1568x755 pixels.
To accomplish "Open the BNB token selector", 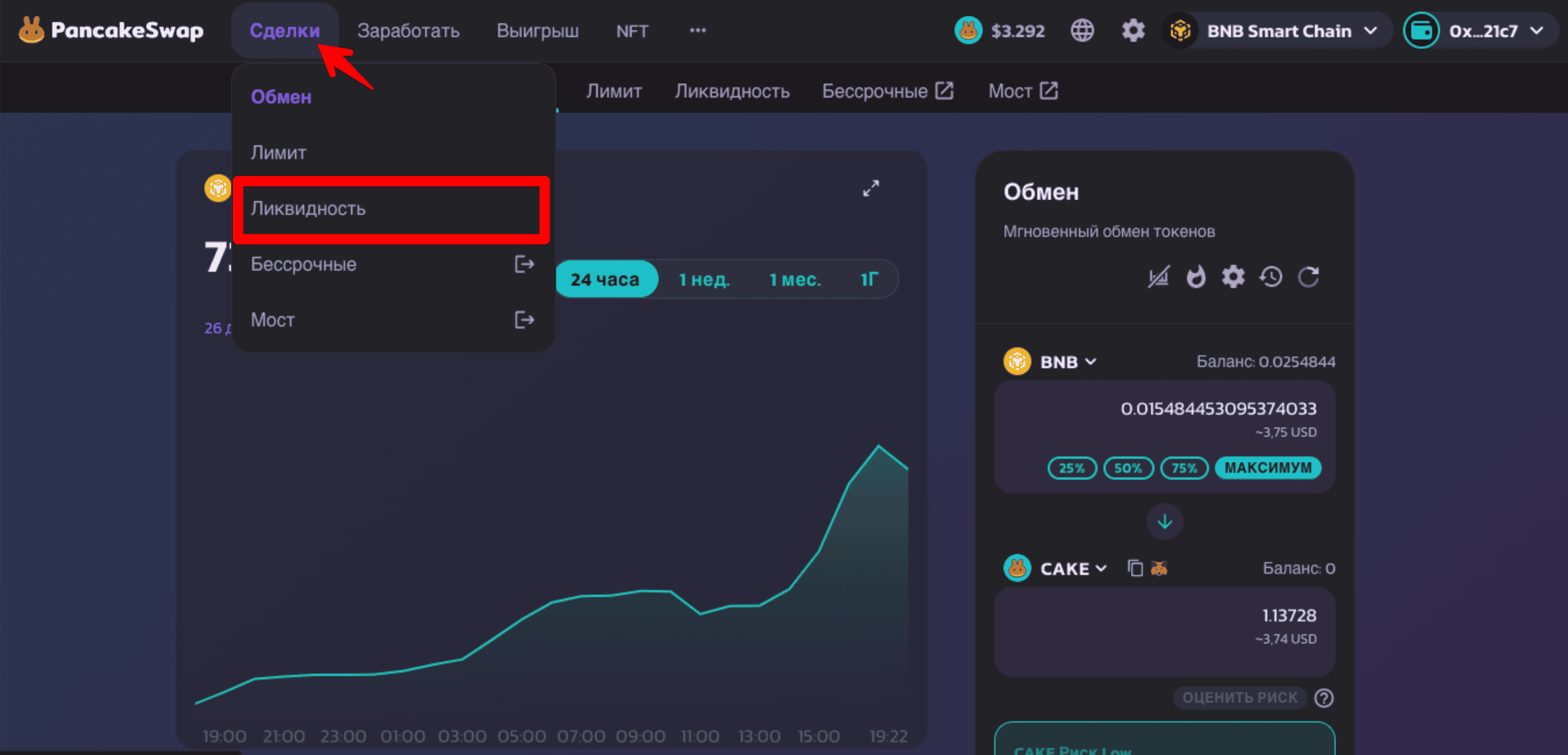I will point(1067,362).
